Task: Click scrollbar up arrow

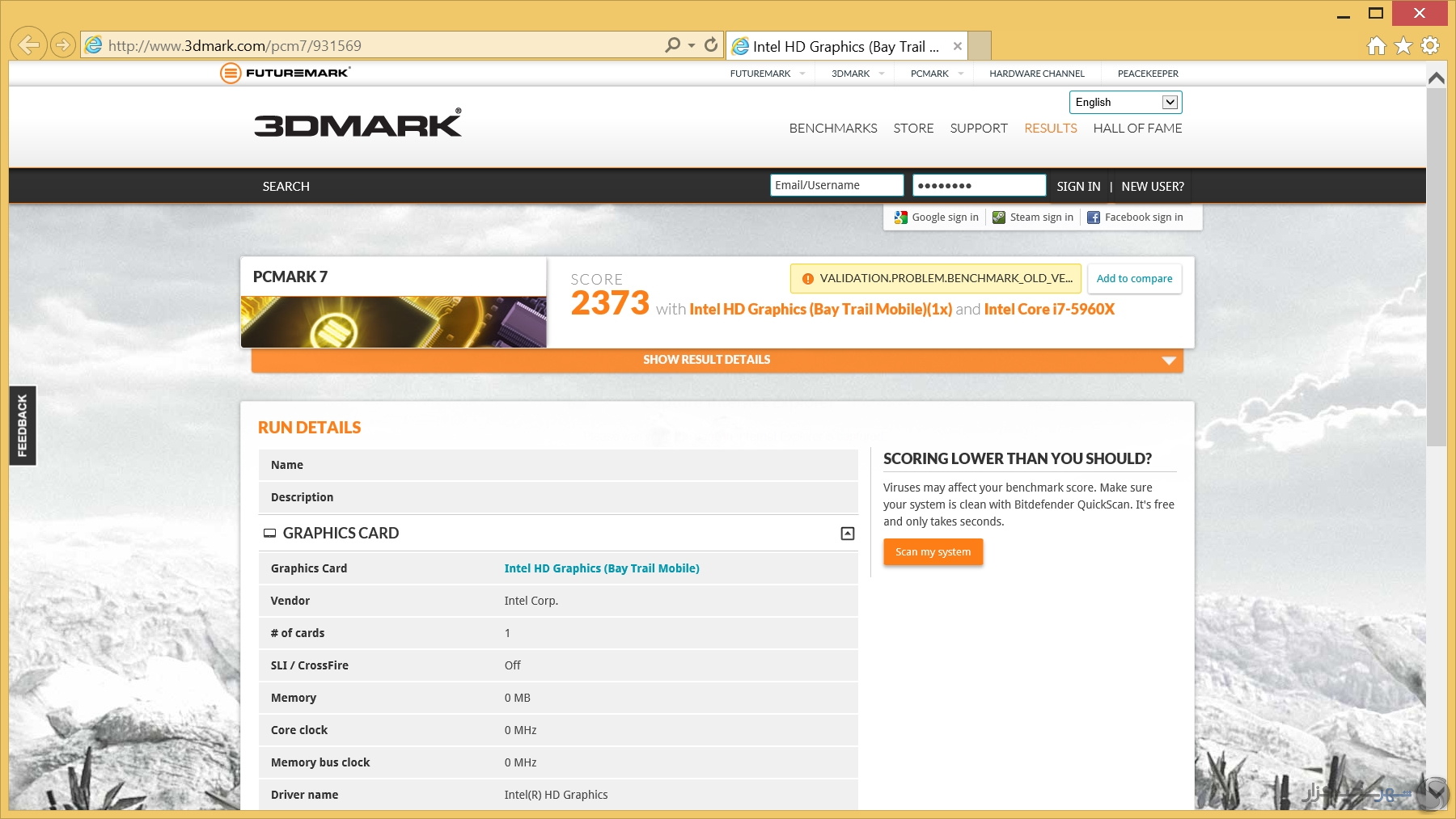Action: click(x=1436, y=78)
